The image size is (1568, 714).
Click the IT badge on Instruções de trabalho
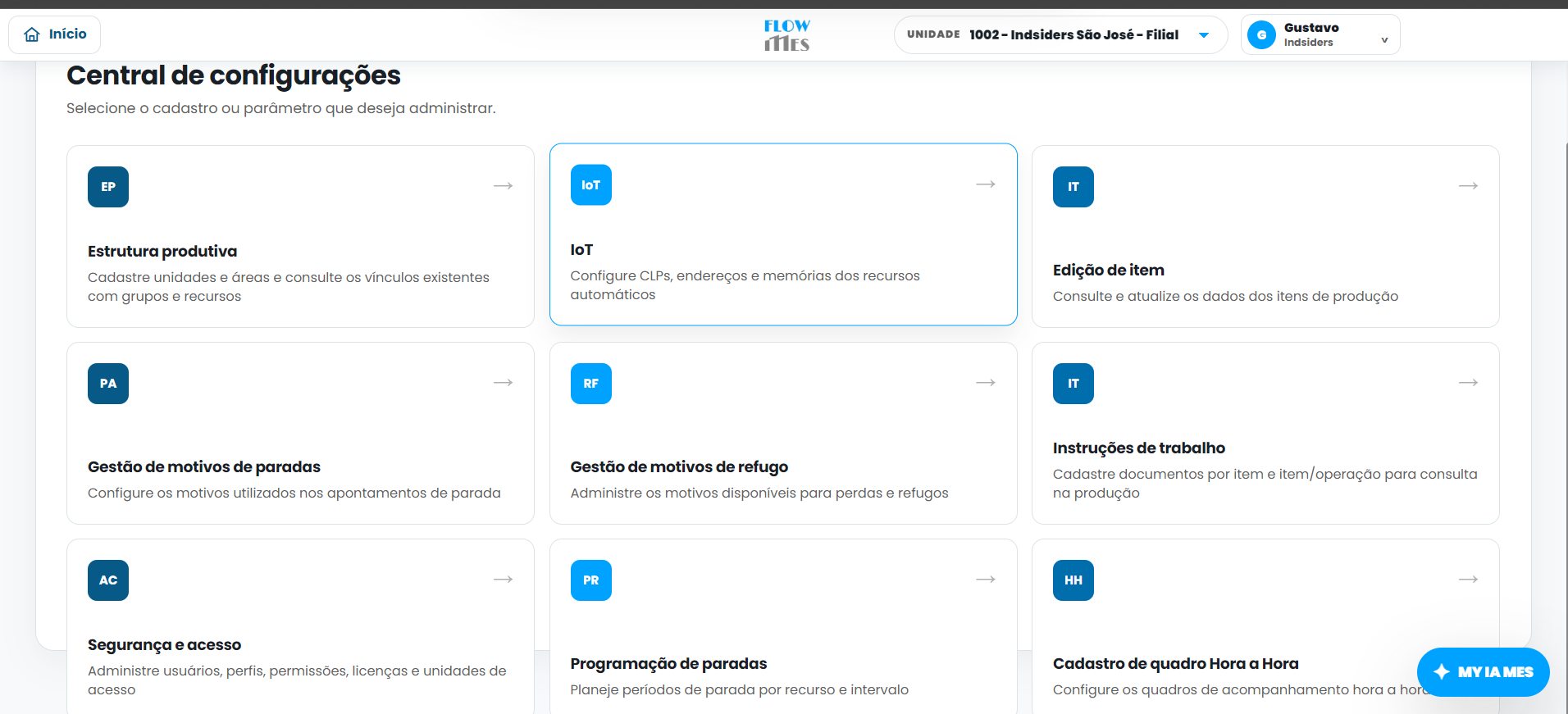click(x=1073, y=384)
